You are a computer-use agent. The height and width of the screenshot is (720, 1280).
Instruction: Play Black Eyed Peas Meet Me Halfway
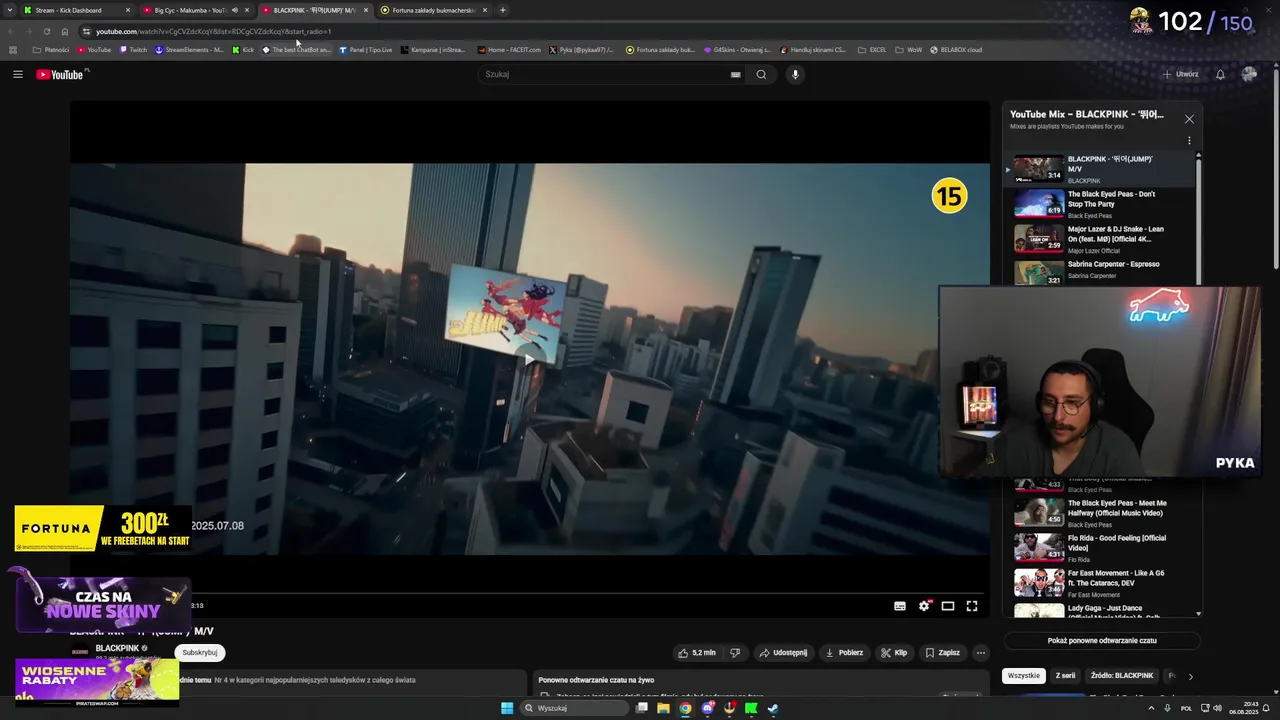[x=1100, y=512]
